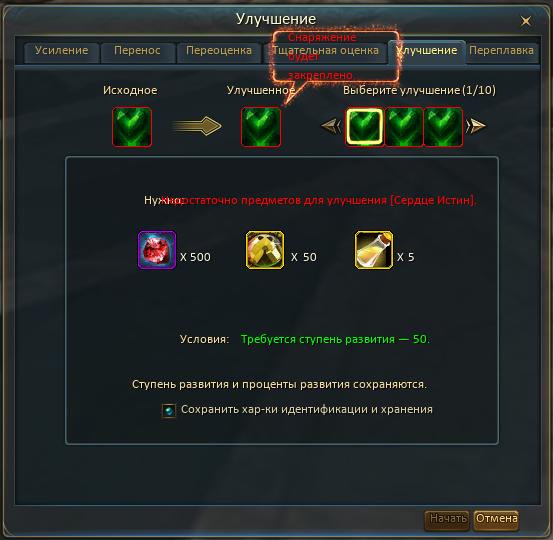
Task: Click the yellow orb material icon x50
Action: 265,250
